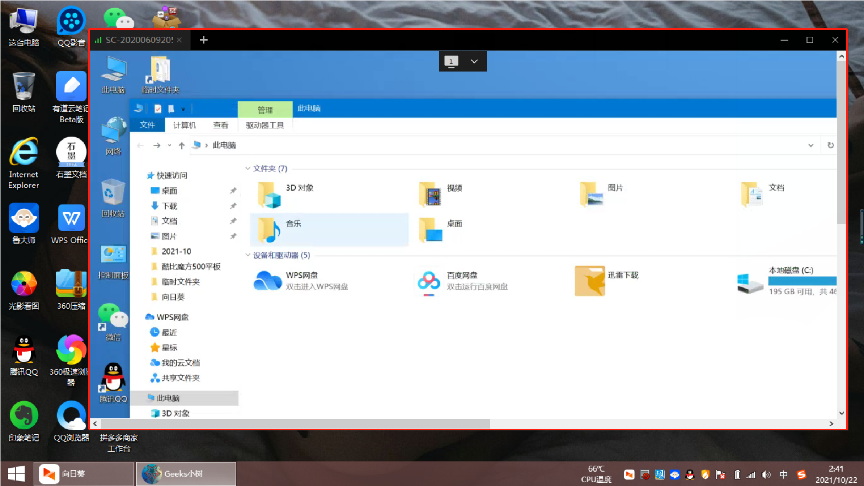
Task: Collapse the 设备和驱动器 (5) group
Action: [247, 255]
